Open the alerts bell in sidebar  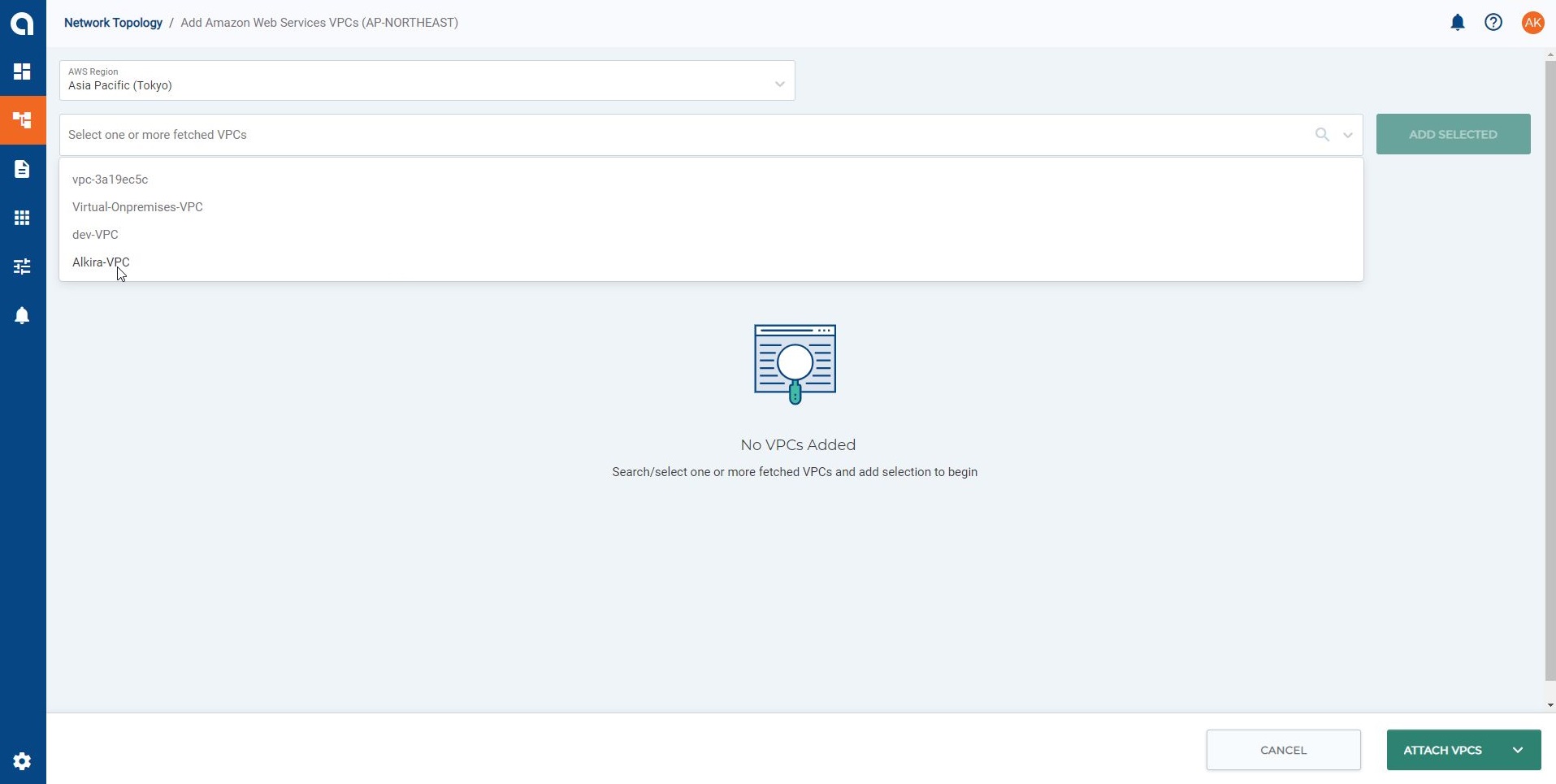(22, 315)
